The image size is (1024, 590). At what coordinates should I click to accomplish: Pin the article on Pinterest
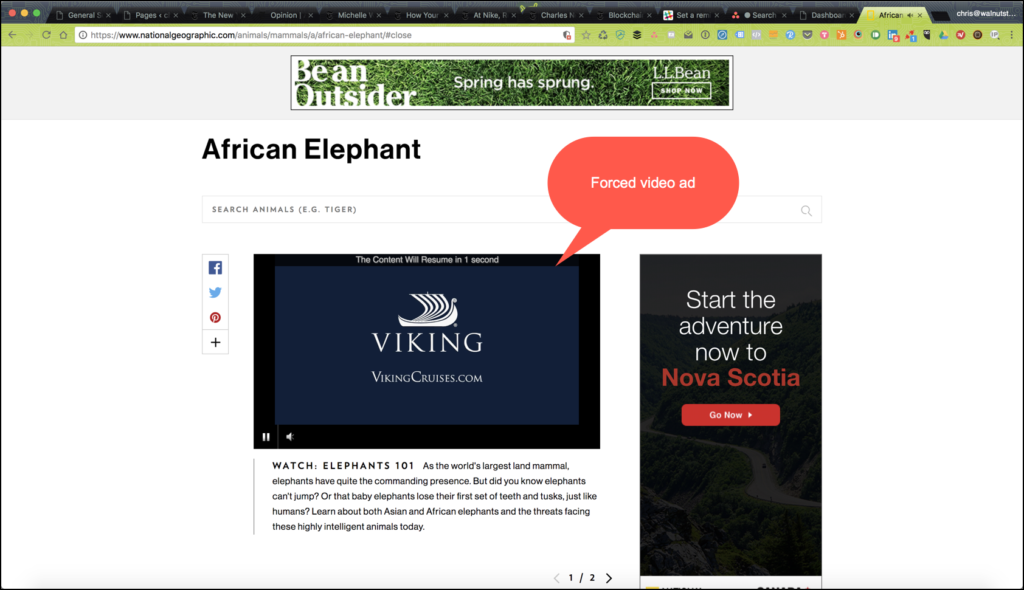tap(216, 318)
